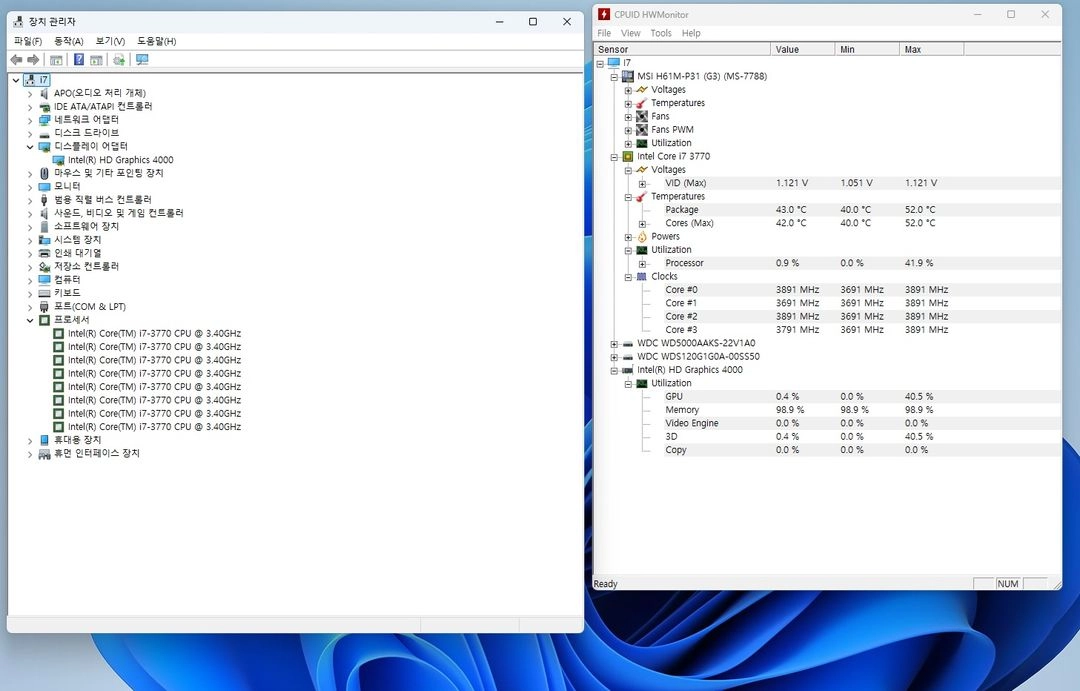Open the 파일(F) menu in Device Manager
Screen dimensions: 1080x691
coord(28,41)
